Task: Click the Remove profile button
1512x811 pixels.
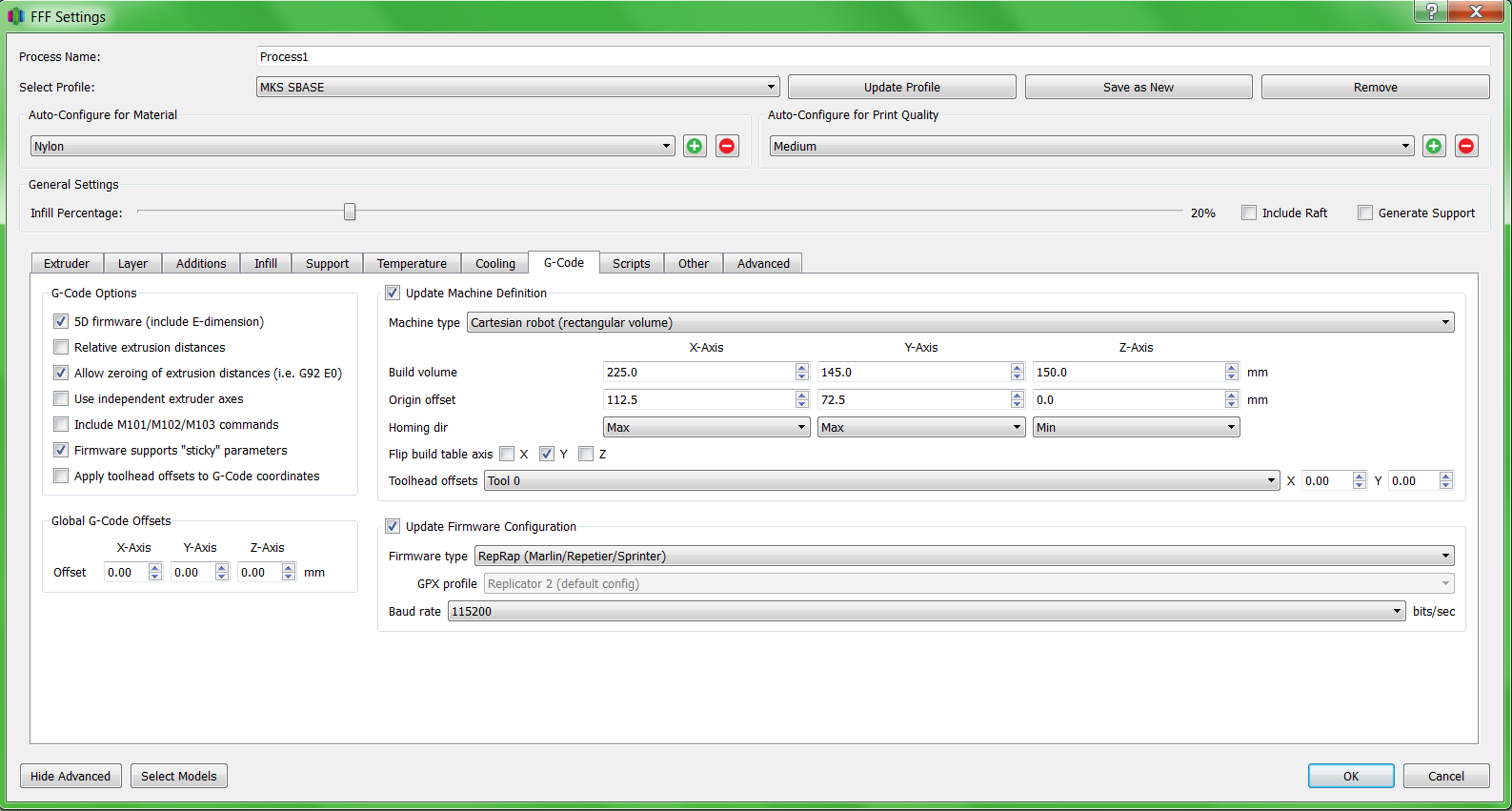Action: click(1376, 87)
